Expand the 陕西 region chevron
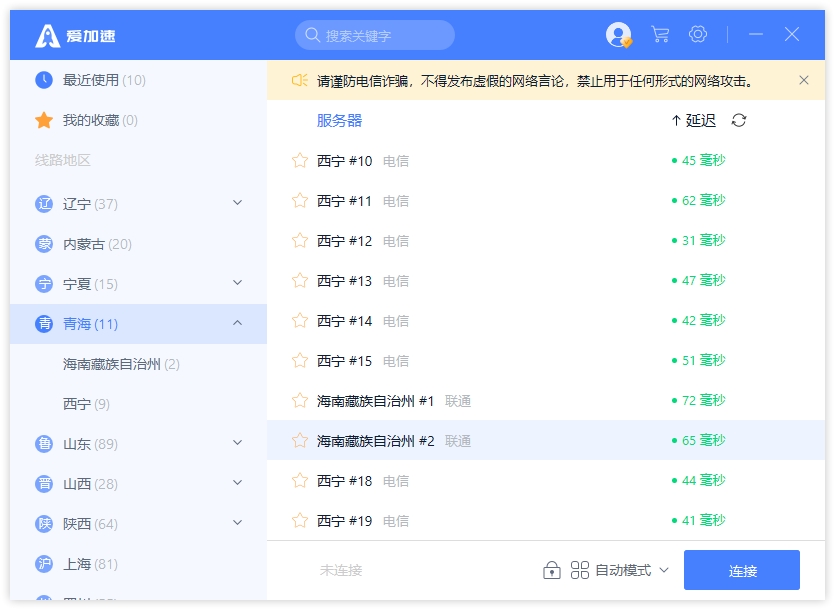Image resolution: width=835 pixels, height=610 pixels. pyautogui.click(x=238, y=523)
